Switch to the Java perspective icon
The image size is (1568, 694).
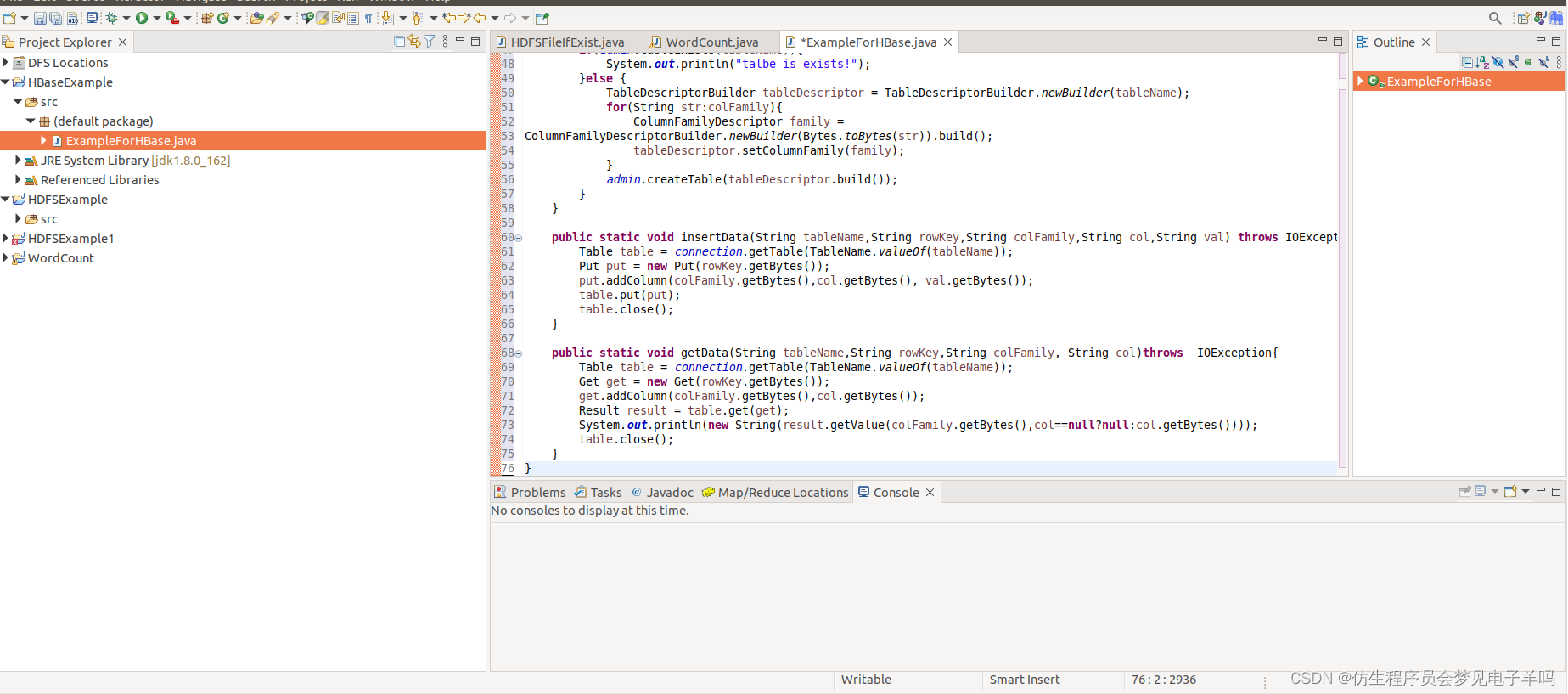tap(1539, 18)
